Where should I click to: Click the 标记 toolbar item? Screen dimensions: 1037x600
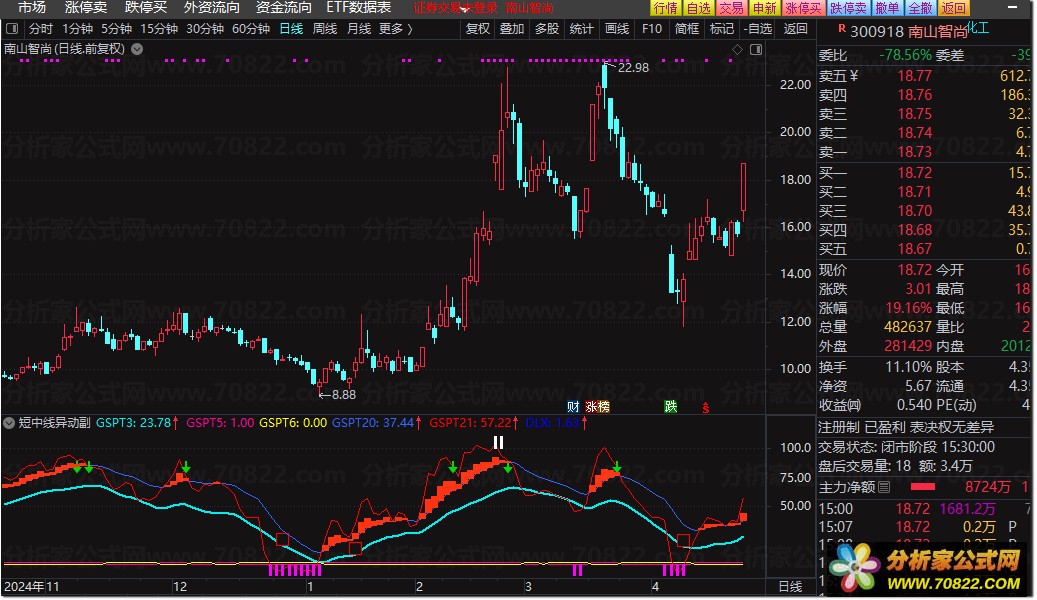(x=722, y=29)
